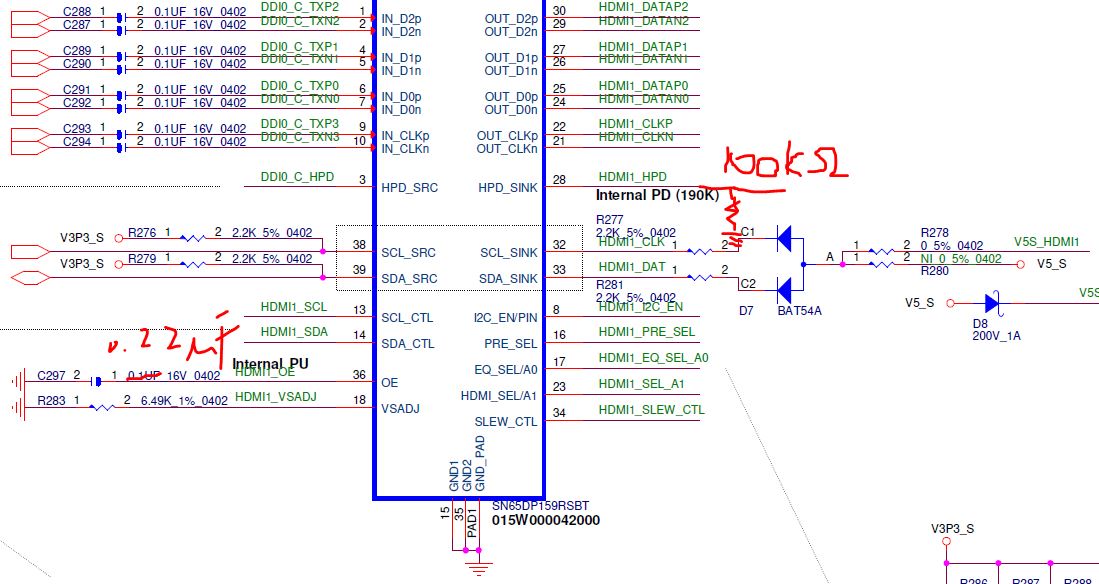
Task: Click the ground symbol below GND_PAD pins
Action: pos(479,566)
